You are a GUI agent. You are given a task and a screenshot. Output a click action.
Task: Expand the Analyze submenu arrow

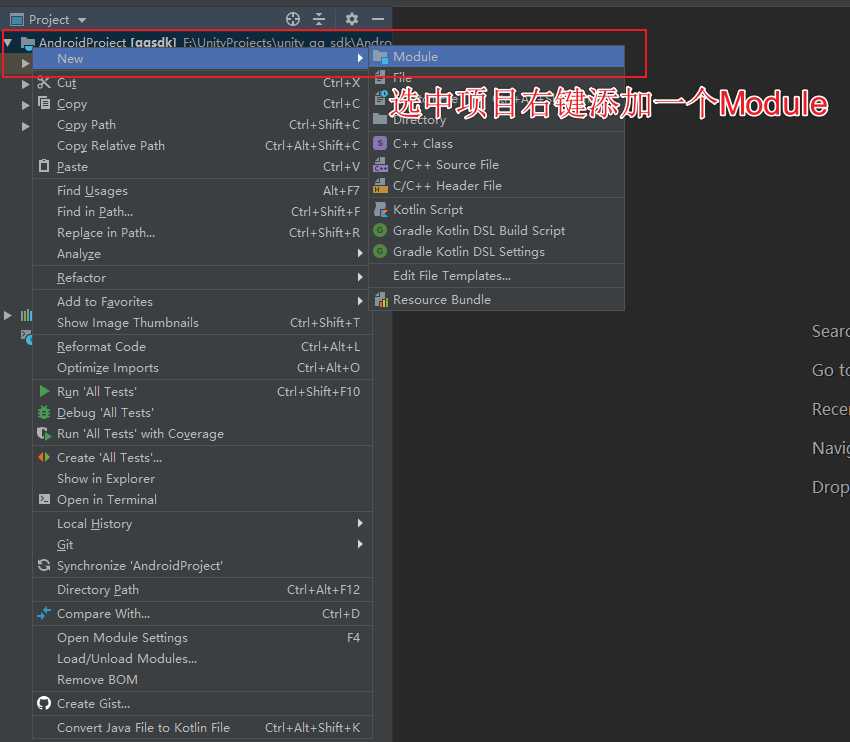360,253
